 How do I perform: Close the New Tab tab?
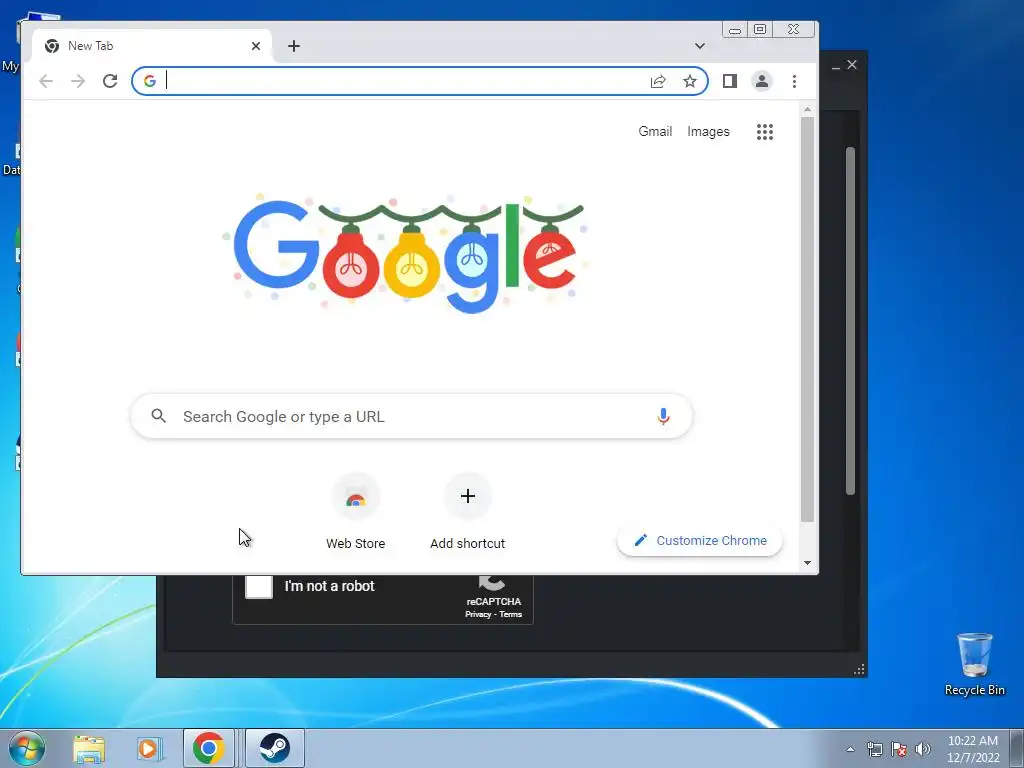(x=256, y=46)
